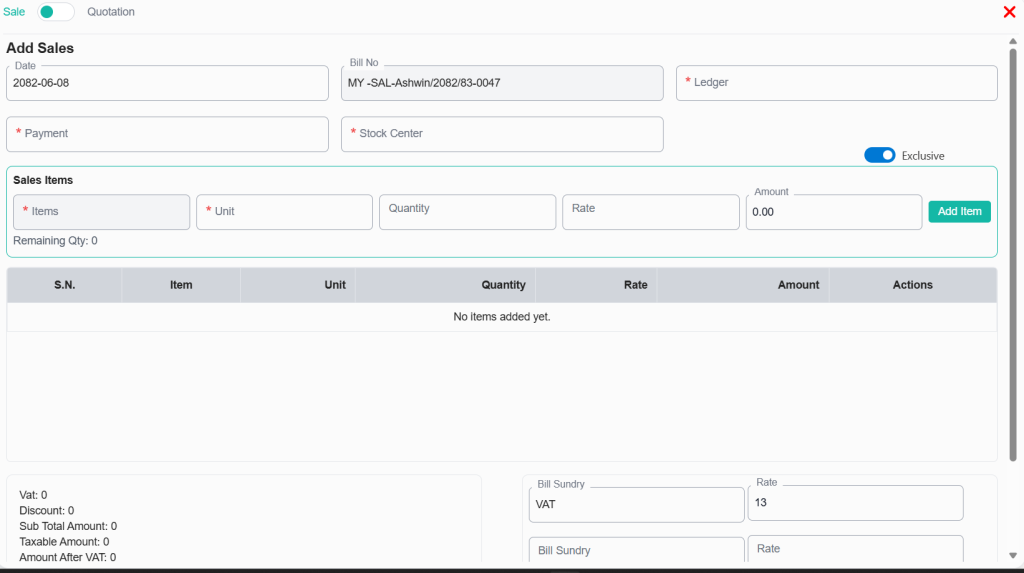This screenshot has height=573, width=1024.
Task: Click the Bill No field
Action: (502, 84)
